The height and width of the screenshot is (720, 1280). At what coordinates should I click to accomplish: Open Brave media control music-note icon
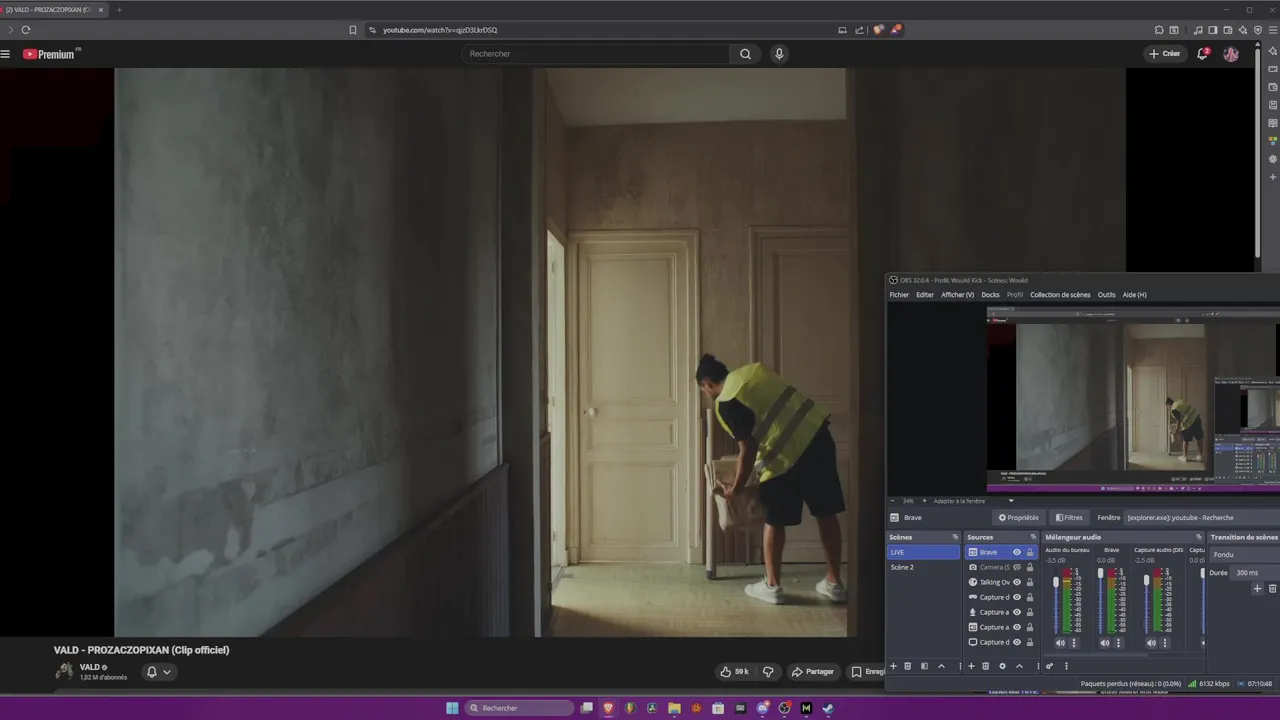tap(1198, 30)
